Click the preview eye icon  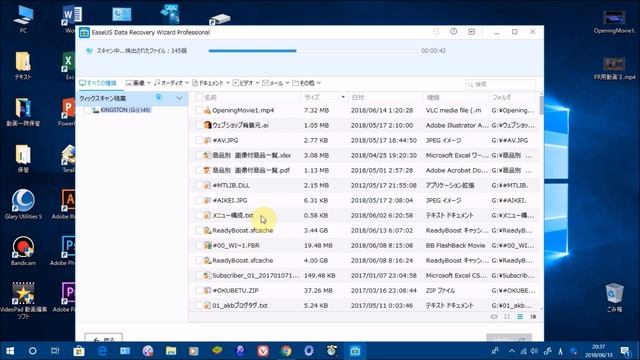[x=494, y=316]
